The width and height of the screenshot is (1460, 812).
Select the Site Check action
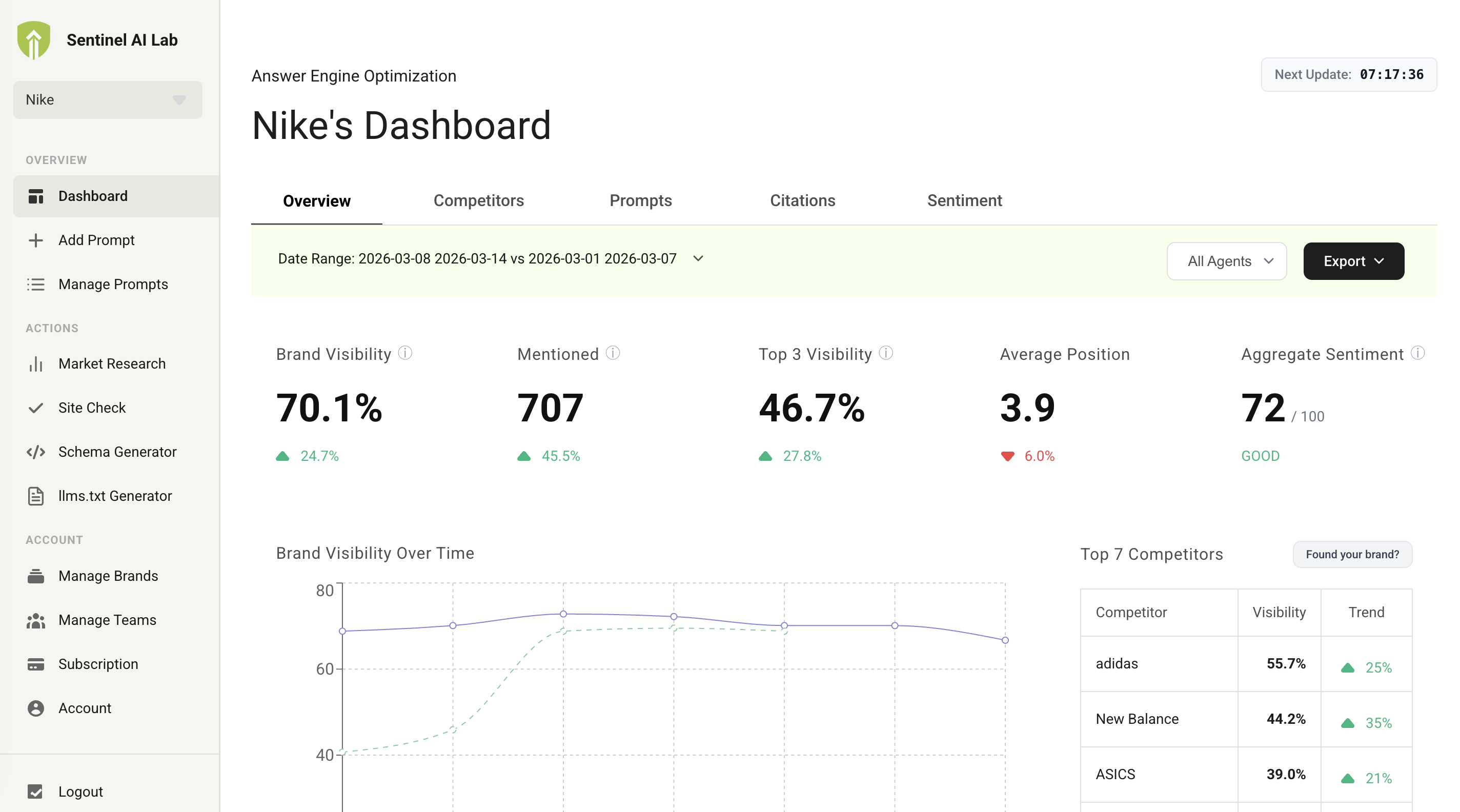92,408
